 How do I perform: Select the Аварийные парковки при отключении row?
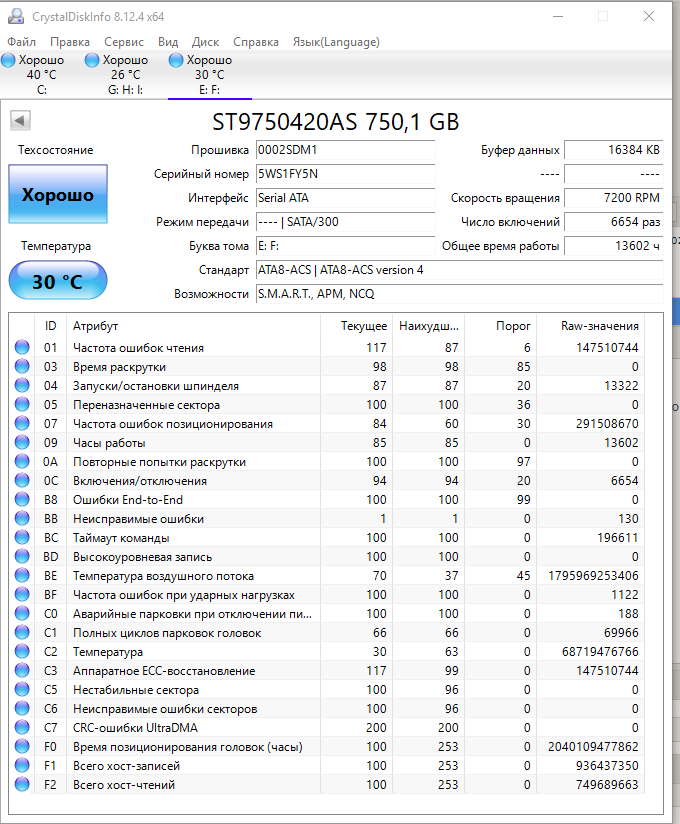click(329, 614)
